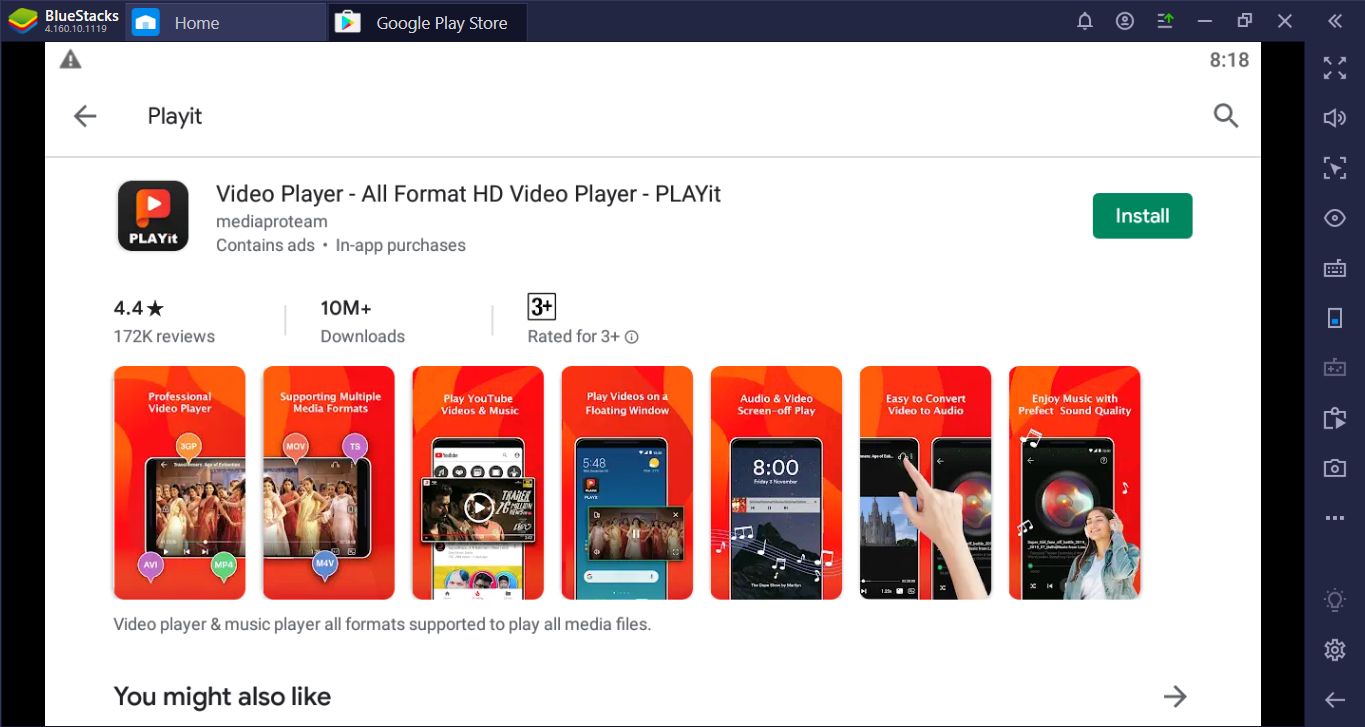Click the warning triangle in status bar
Image resolution: width=1365 pixels, height=727 pixels.
70,60
